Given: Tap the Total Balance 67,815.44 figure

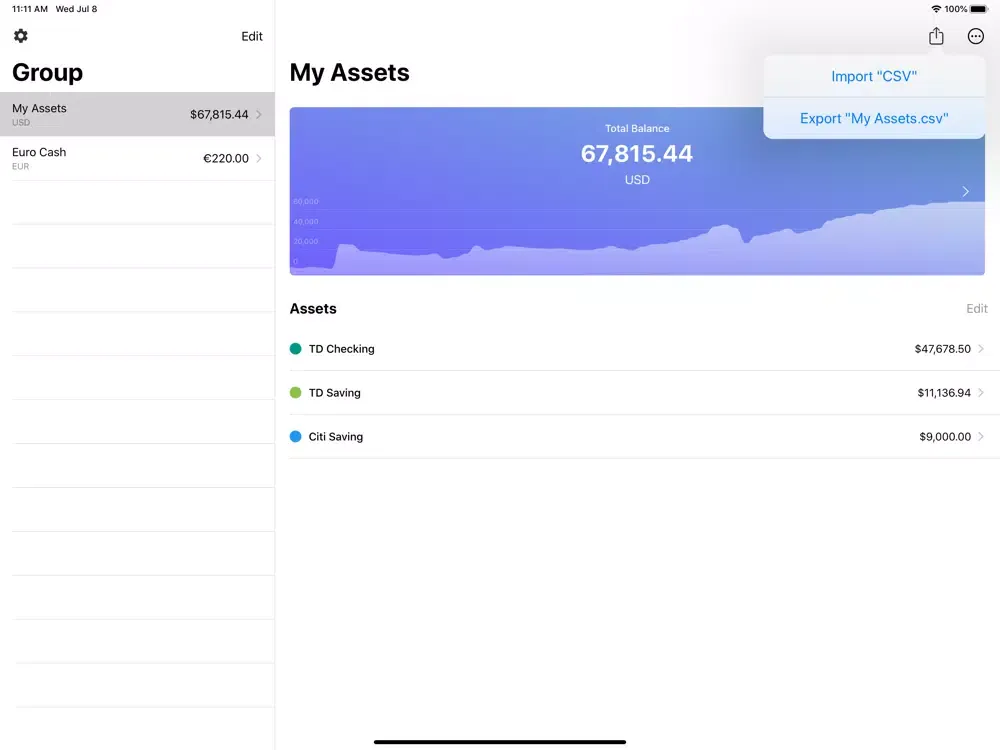Looking at the screenshot, I should point(636,154).
